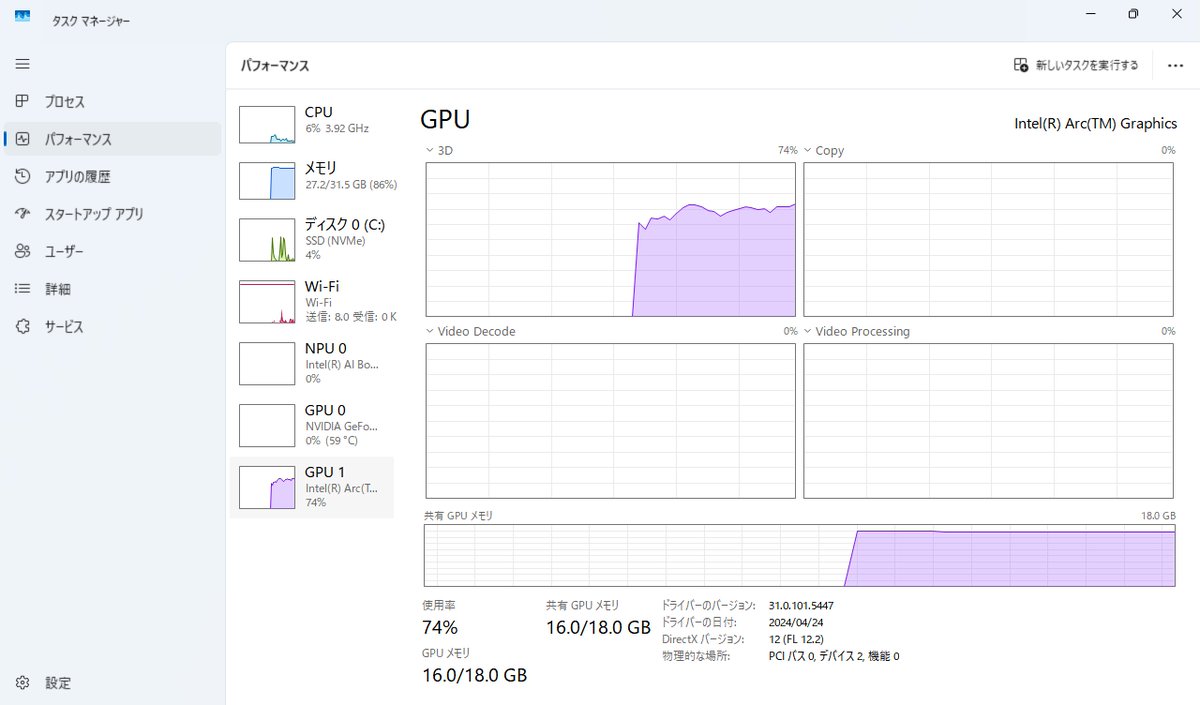Switch to 詳細 page

[112, 289]
